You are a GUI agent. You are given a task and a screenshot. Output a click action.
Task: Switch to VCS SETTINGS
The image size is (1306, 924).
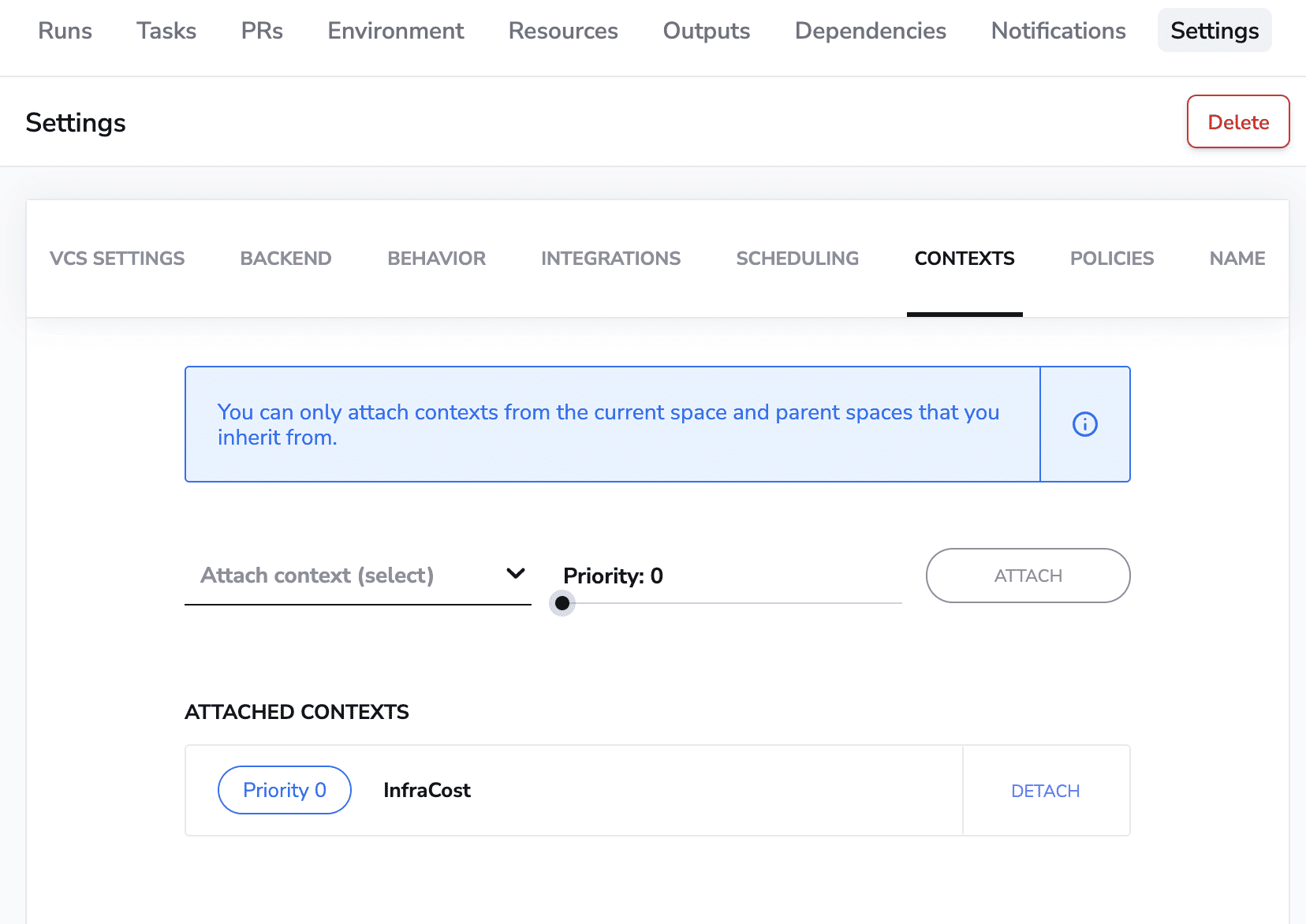(117, 258)
